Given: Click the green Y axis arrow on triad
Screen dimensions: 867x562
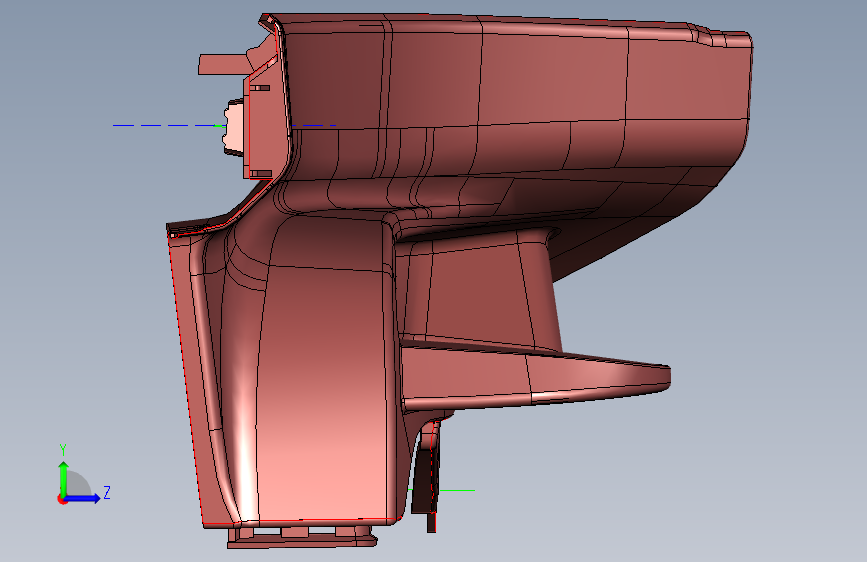Looking at the screenshot, I should 64,479.
